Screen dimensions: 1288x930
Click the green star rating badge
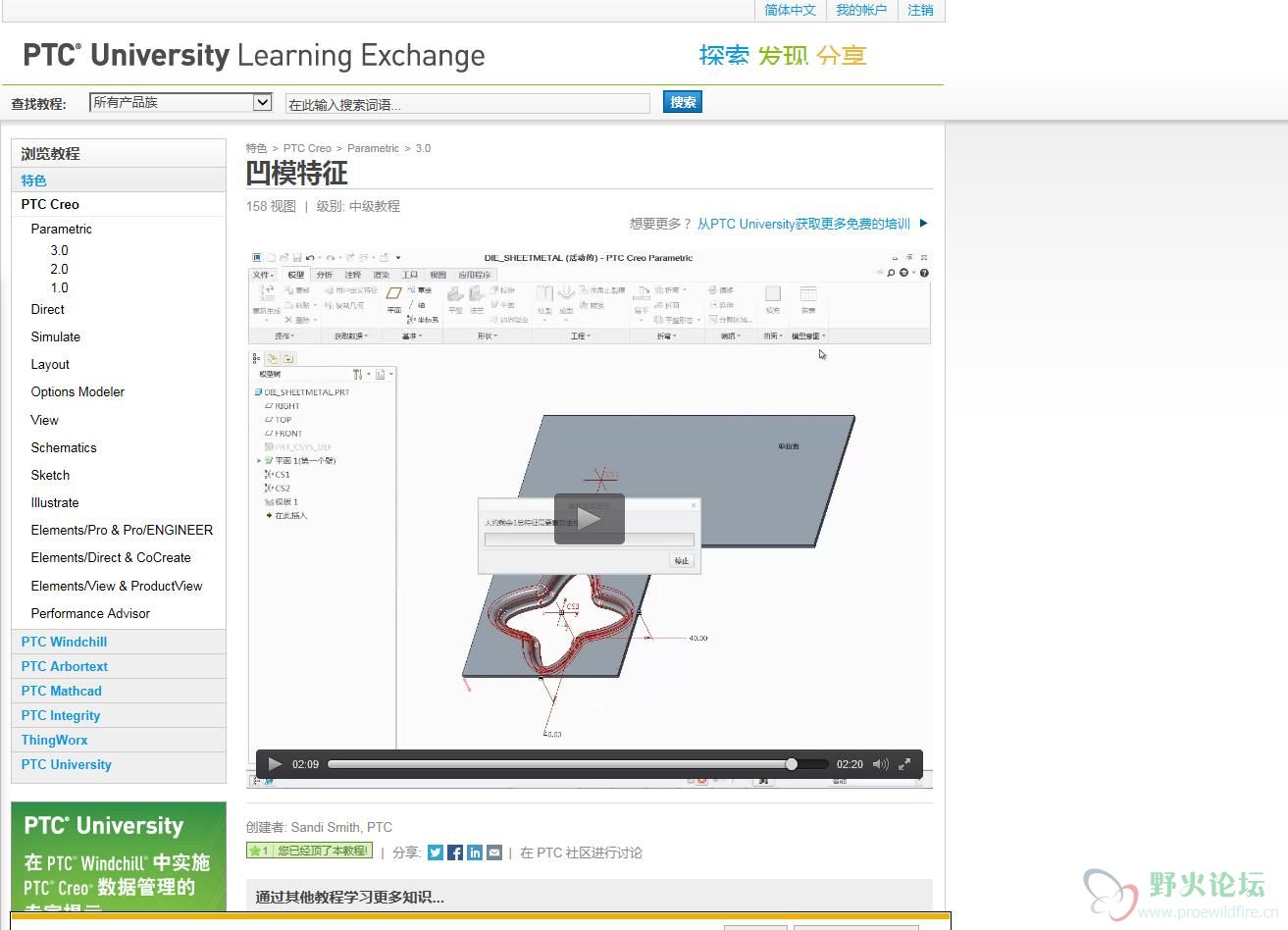pos(259,851)
